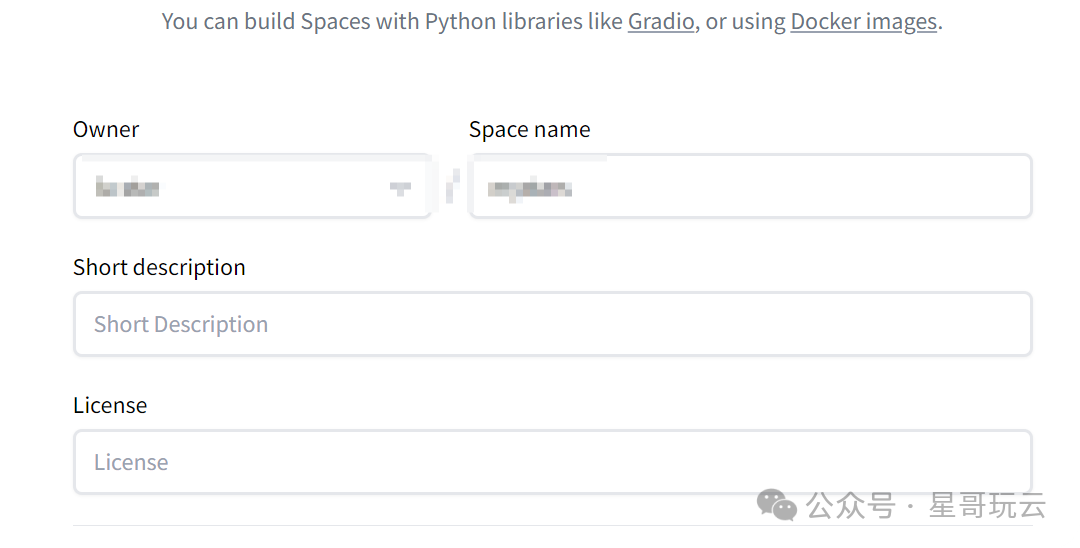Click the 星哥玩云 watermark text
Image resolution: width=1080 pixels, height=548 pixels.
987,506
